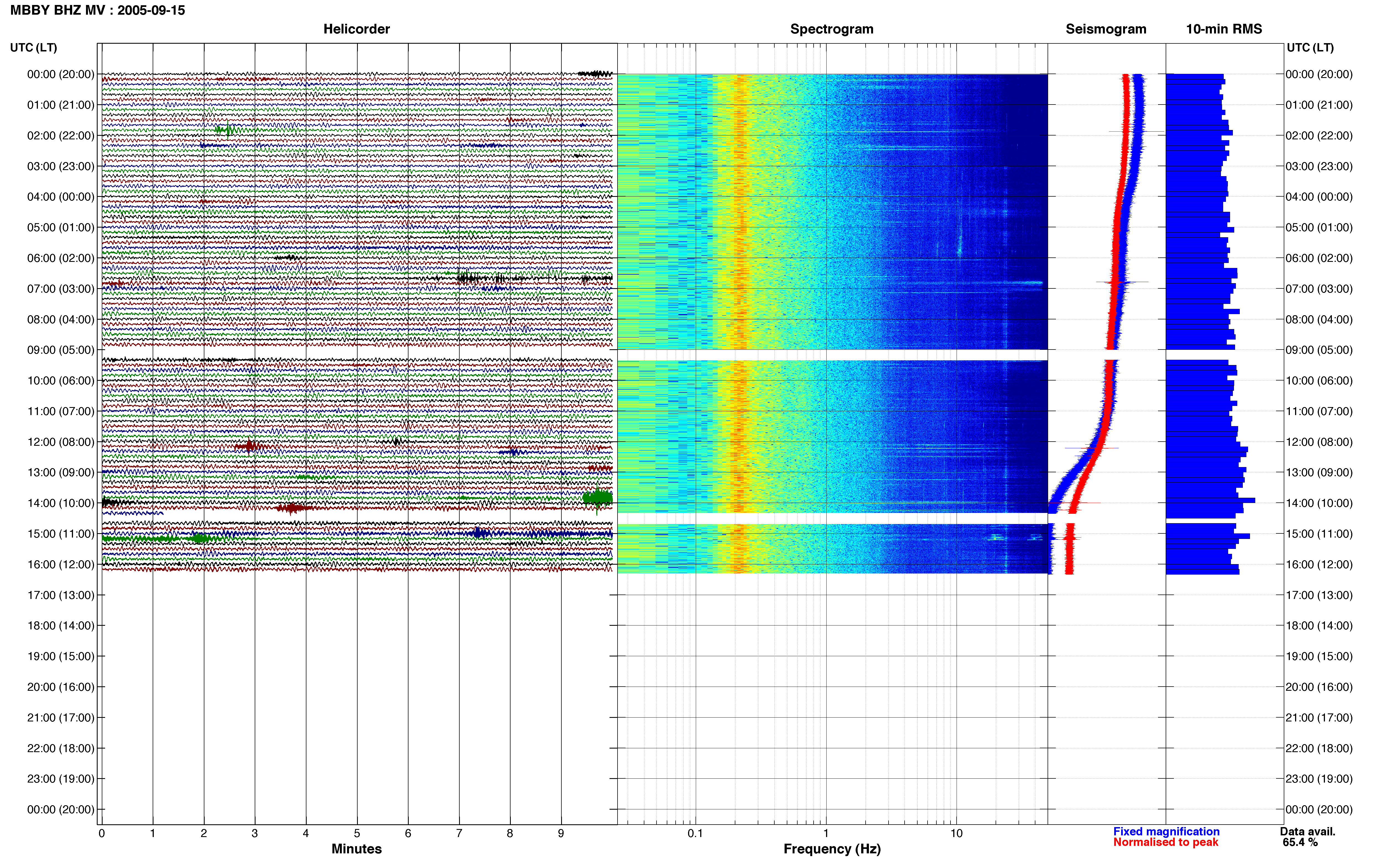Click right time label 02:00 (22:00)
This screenshot has width=1388, height=868.
[x=1319, y=135]
